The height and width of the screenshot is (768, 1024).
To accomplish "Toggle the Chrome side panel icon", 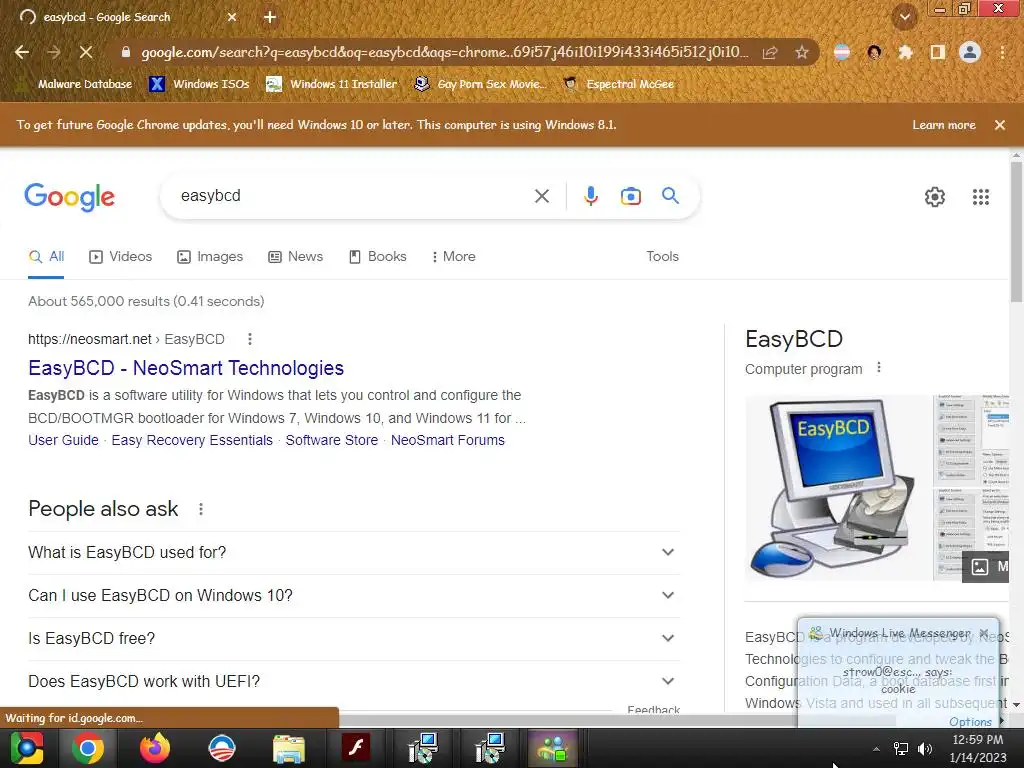I will point(938,52).
